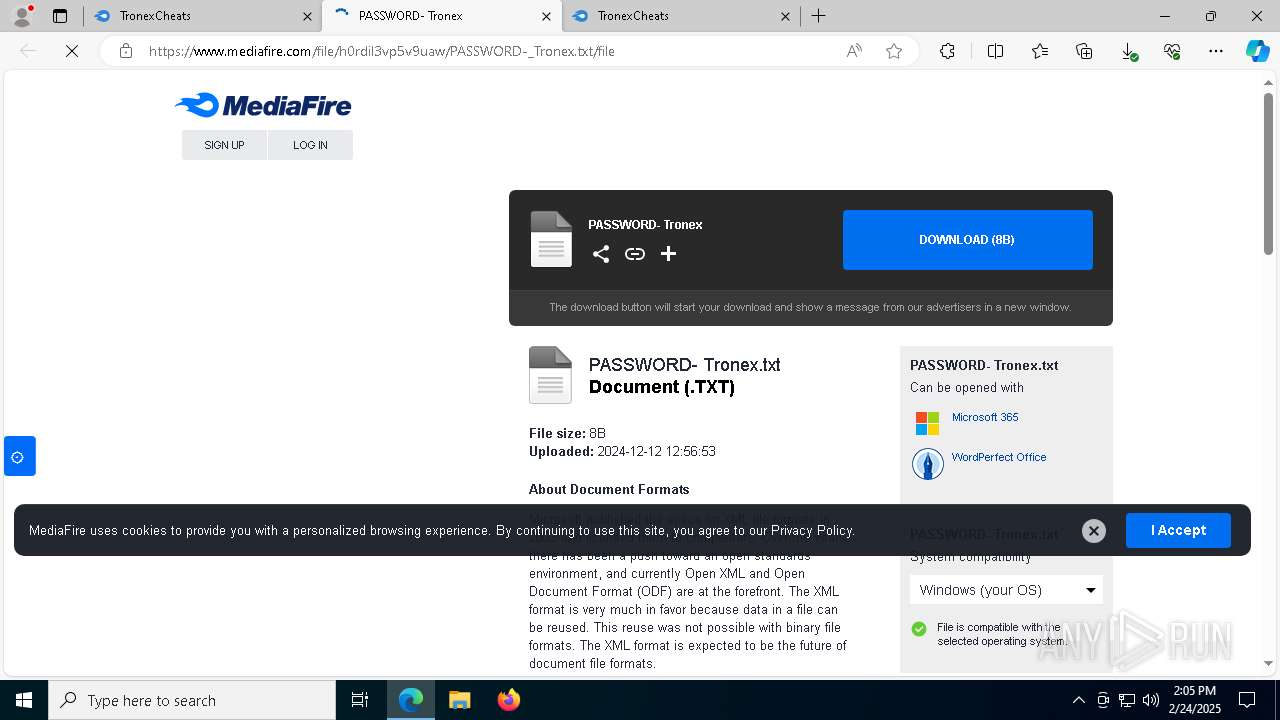Click the green compatibility checkmark icon
The height and width of the screenshot is (720, 1280).
pos(919,629)
